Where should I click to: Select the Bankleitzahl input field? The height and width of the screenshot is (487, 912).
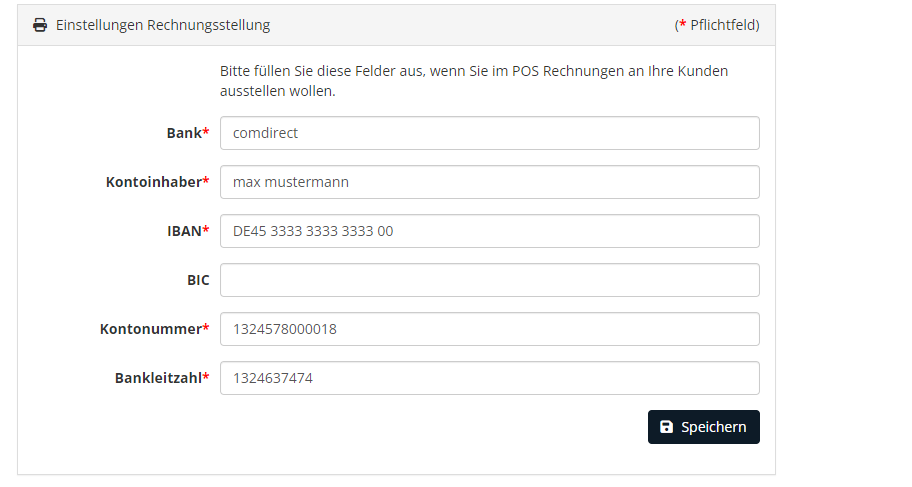[x=490, y=378]
